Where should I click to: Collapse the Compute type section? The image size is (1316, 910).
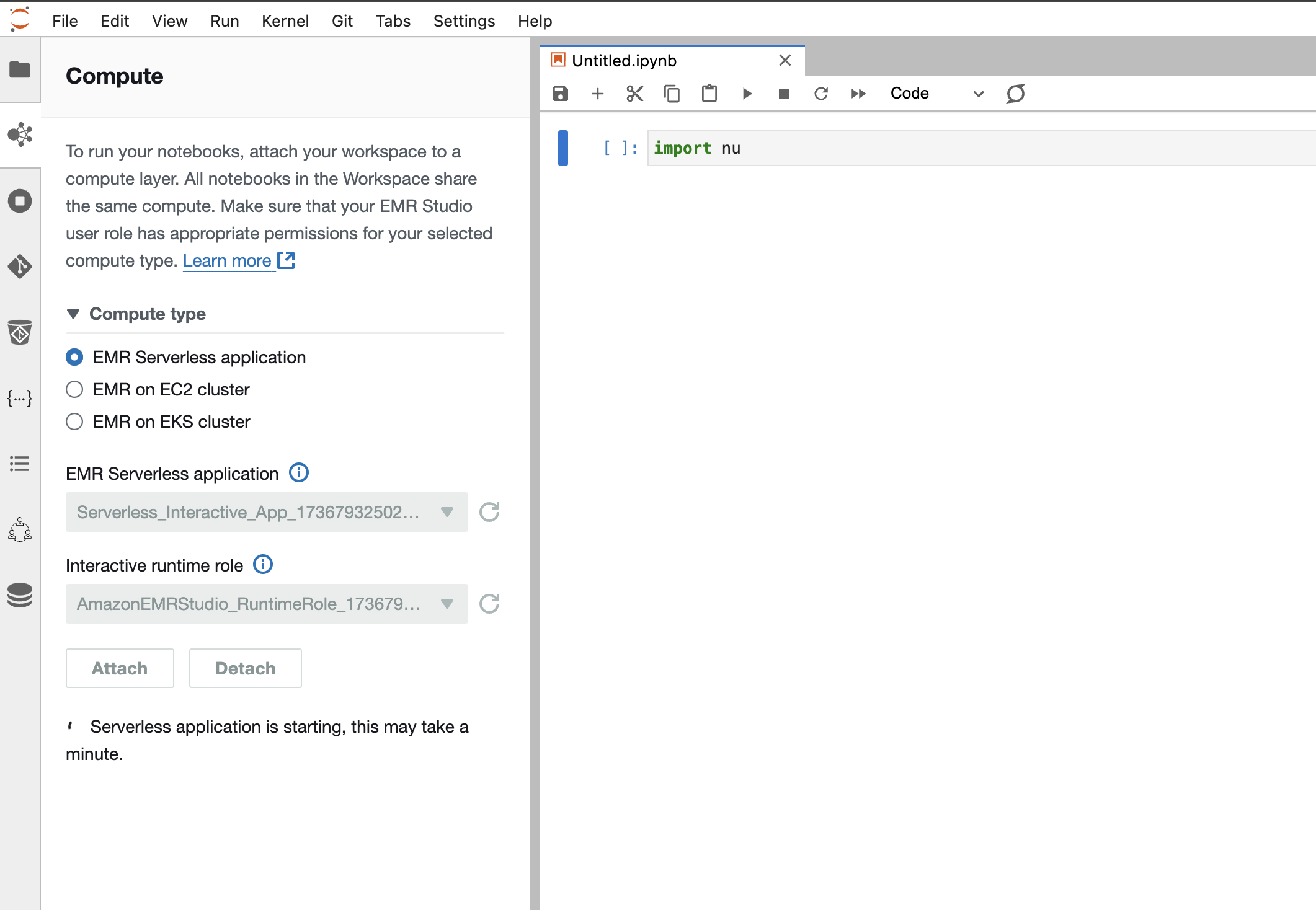click(73, 314)
